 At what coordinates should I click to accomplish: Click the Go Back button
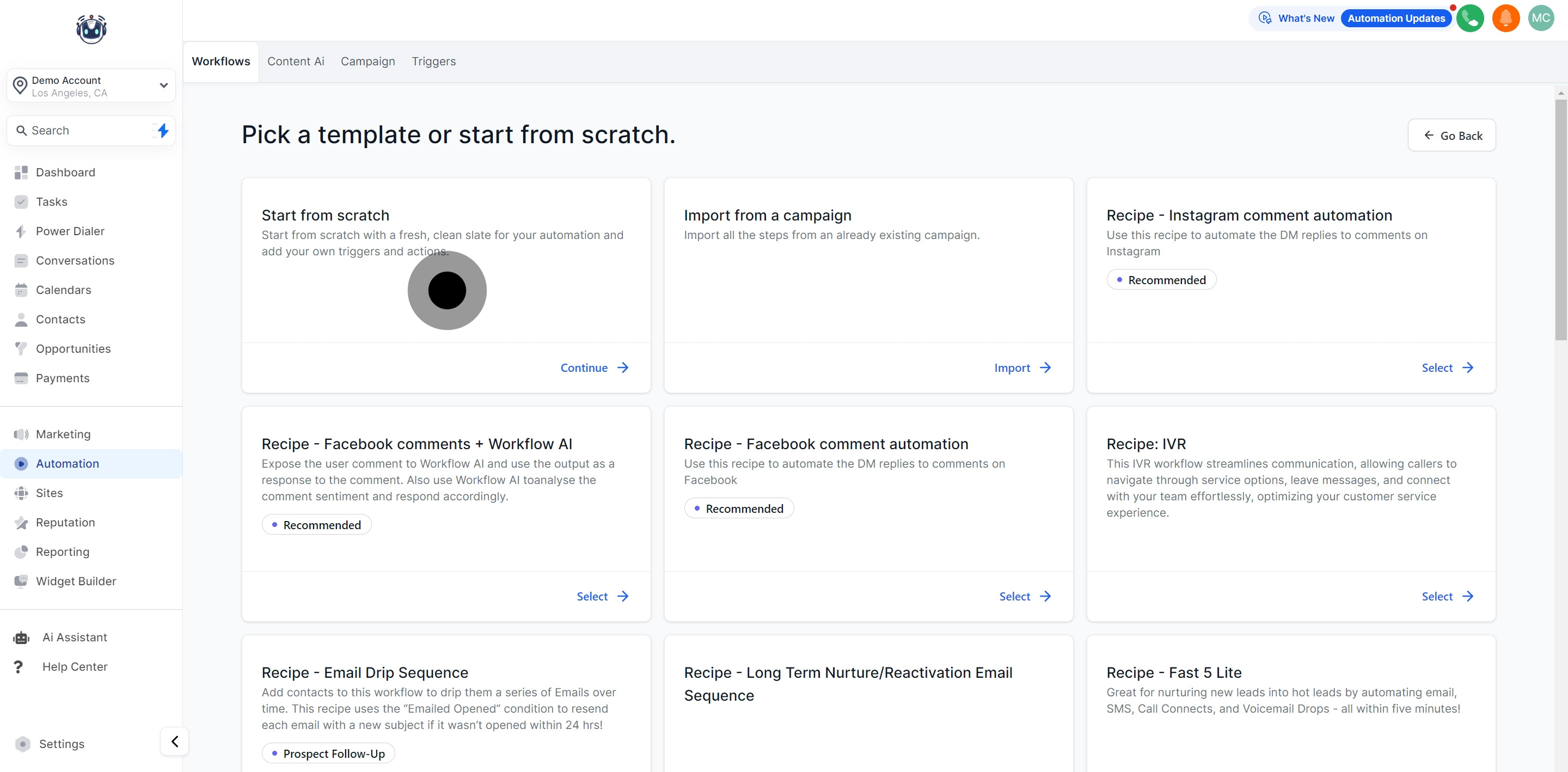click(x=1451, y=135)
